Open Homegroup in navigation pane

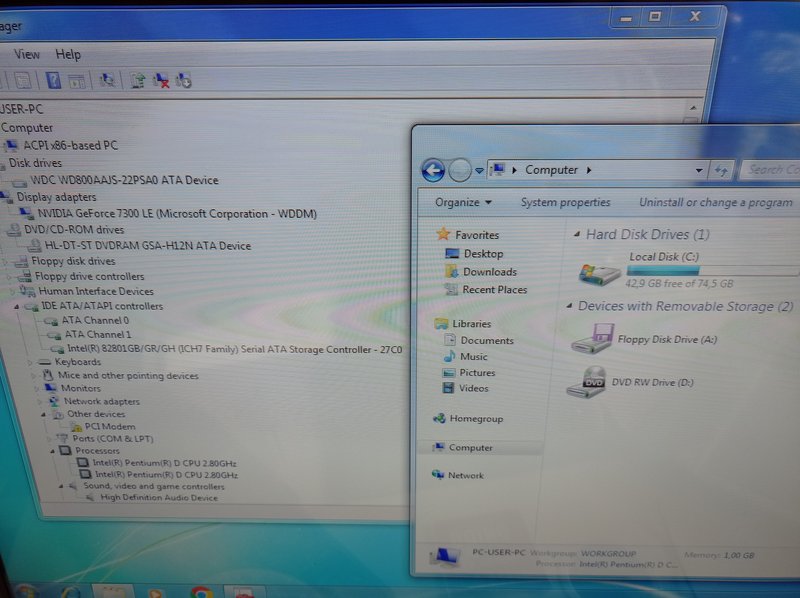476,419
